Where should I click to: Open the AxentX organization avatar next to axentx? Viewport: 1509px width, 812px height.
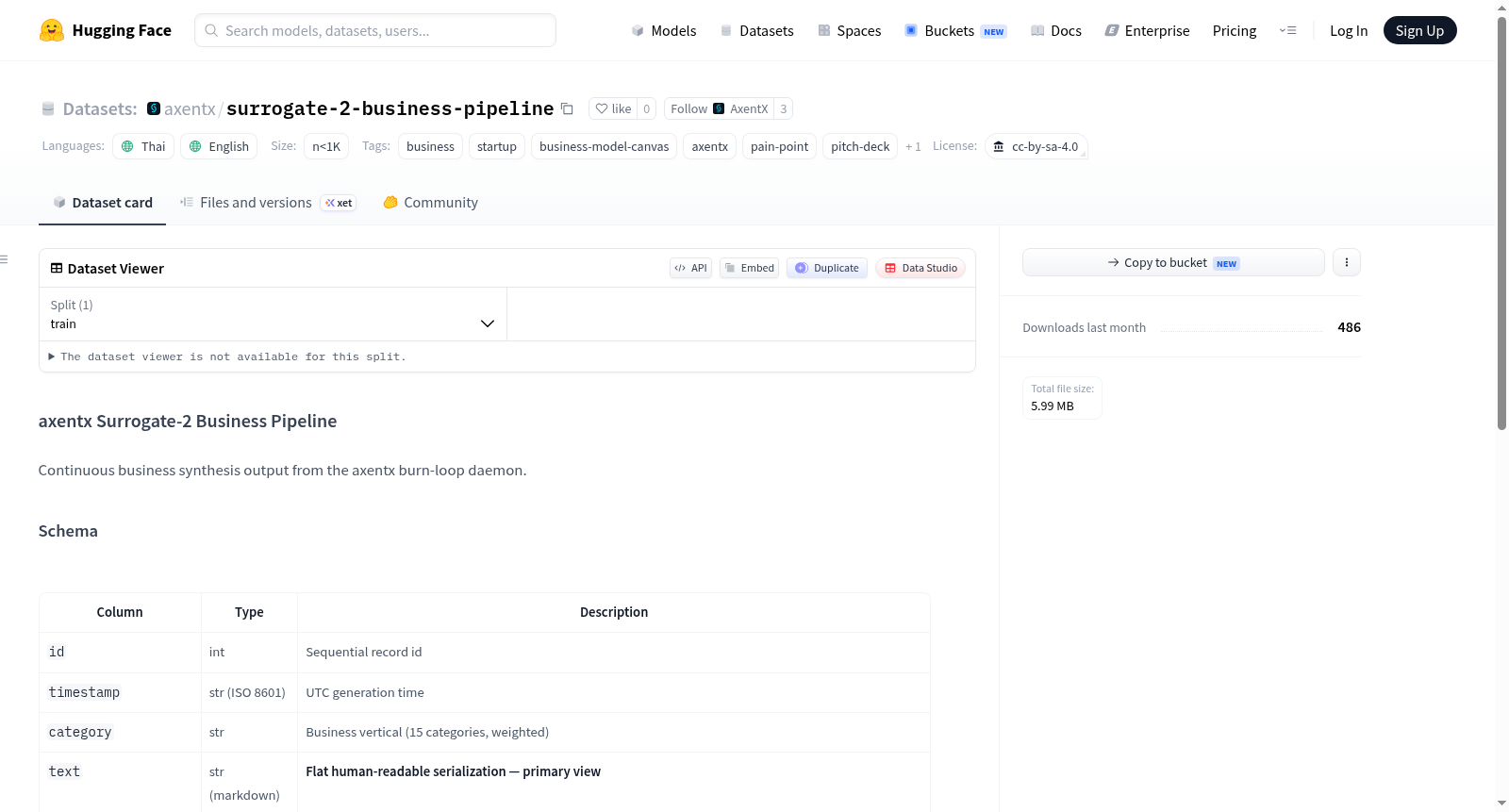[x=154, y=108]
